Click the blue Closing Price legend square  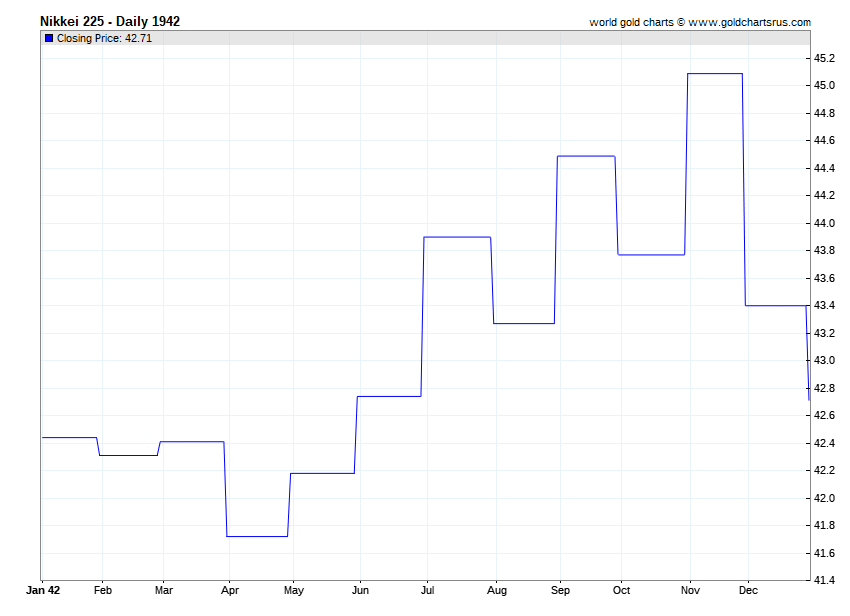[49, 38]
